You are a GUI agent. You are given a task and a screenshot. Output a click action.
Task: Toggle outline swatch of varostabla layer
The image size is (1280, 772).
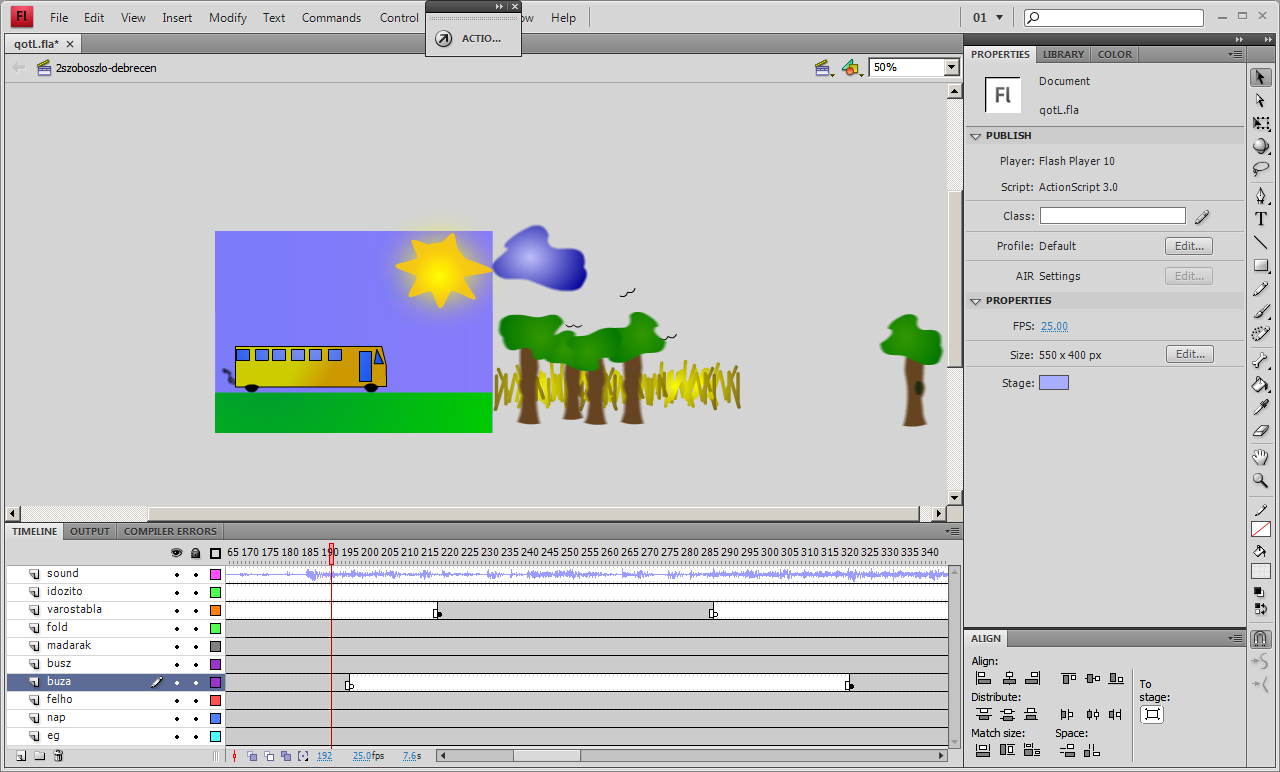pos(215,611)
